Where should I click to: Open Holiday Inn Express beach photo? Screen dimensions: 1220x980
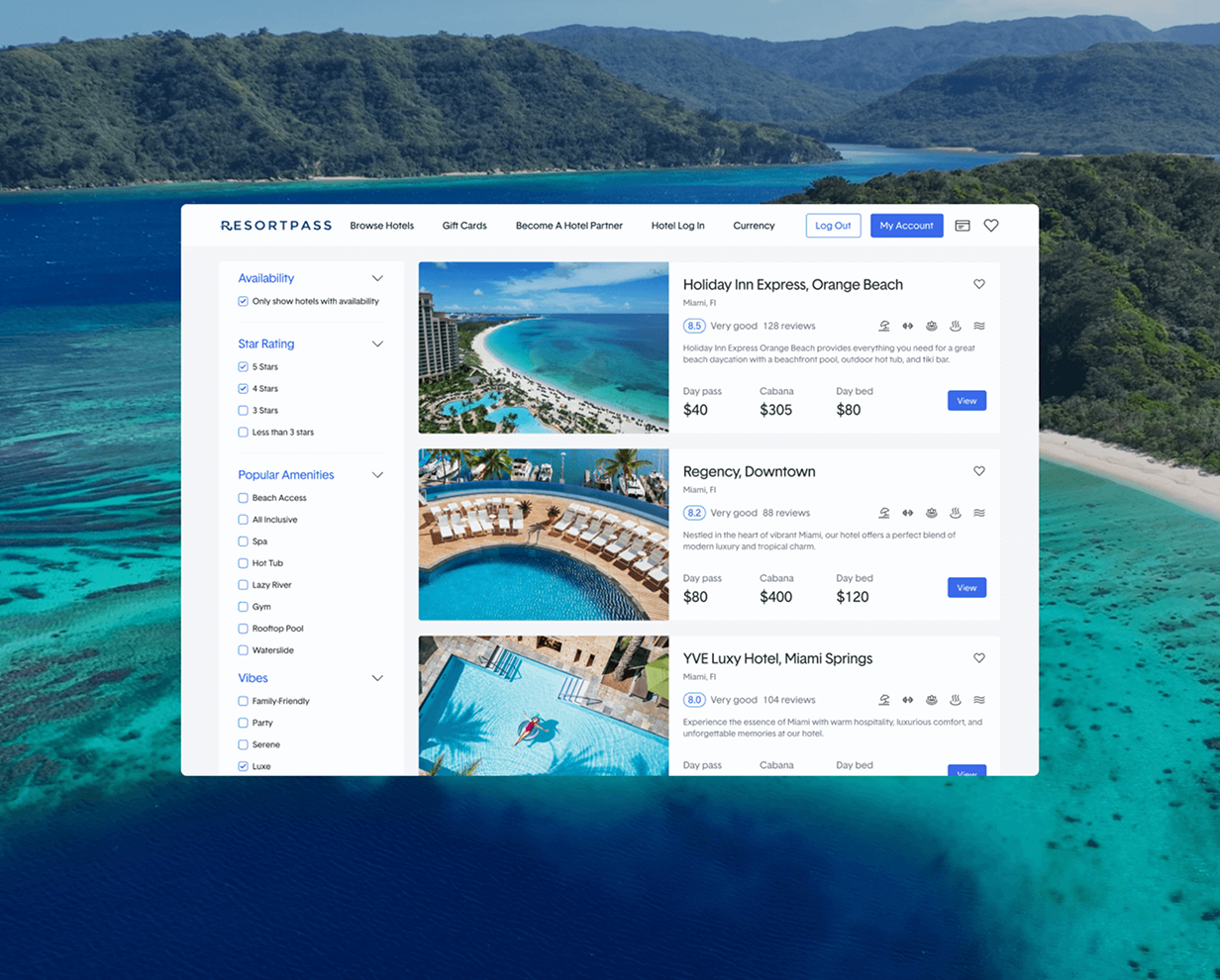tap(544, 347)
